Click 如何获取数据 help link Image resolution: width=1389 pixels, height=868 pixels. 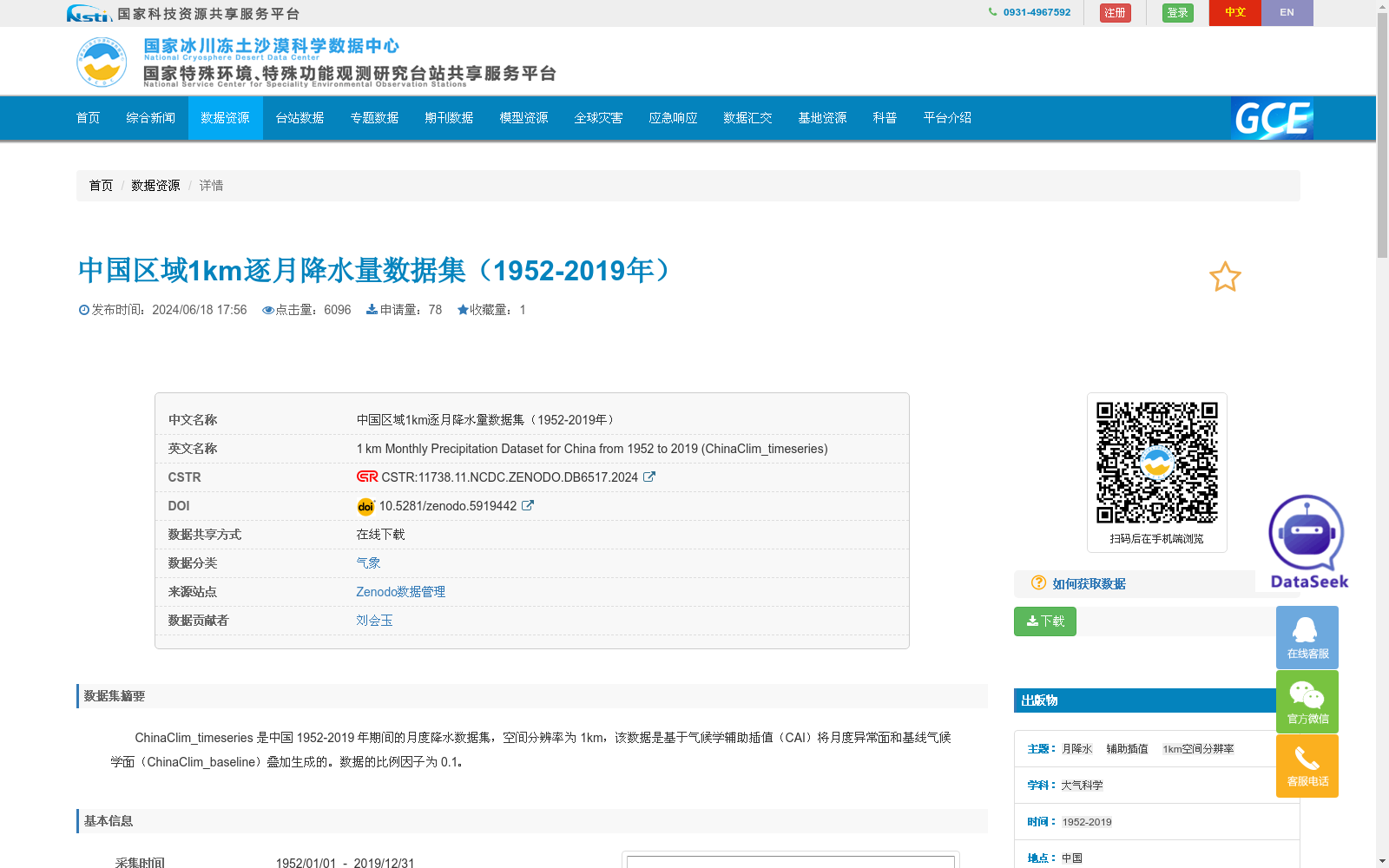(1089, 583)
